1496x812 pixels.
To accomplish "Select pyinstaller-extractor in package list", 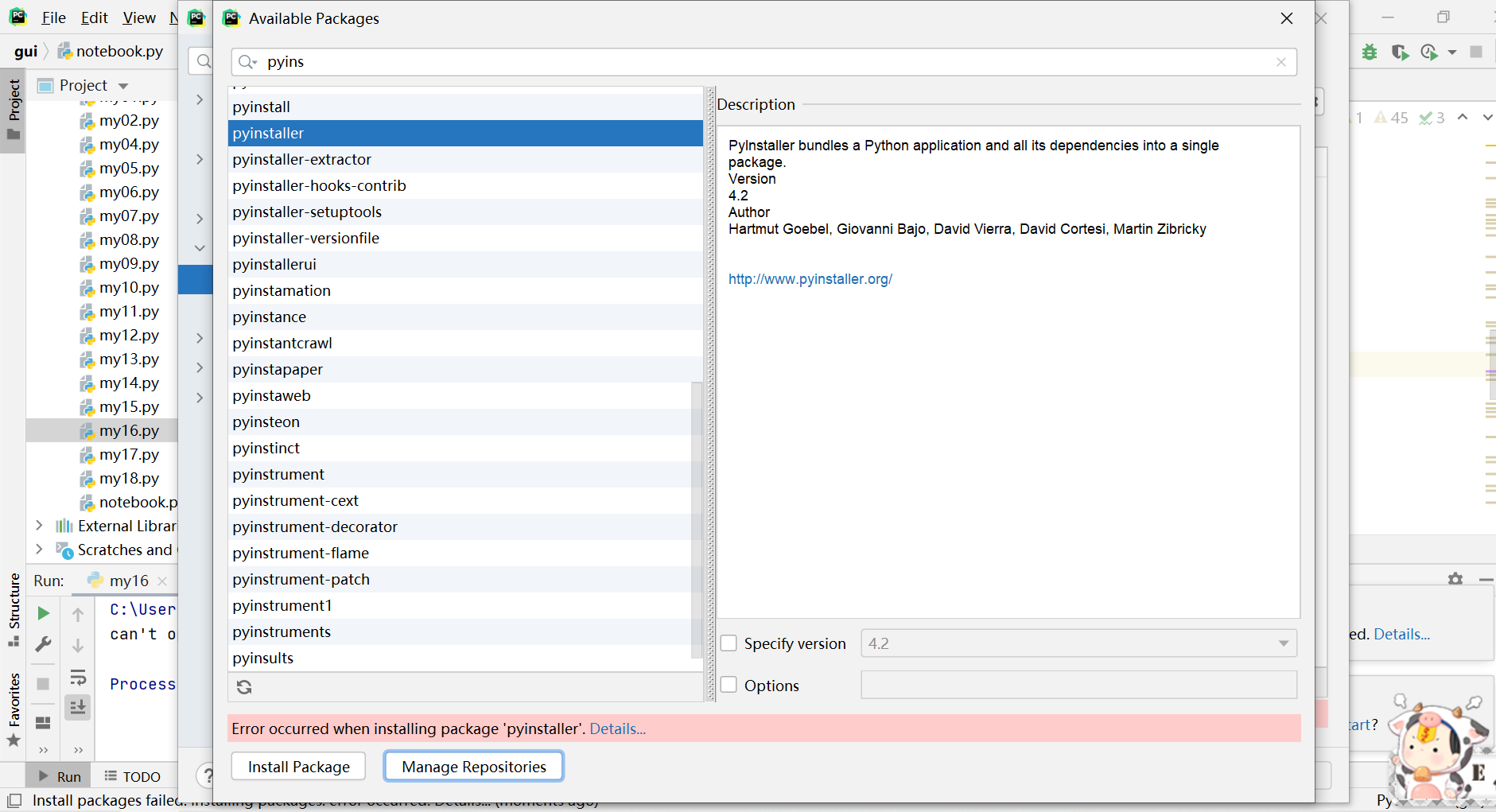I will pos(465,159).
